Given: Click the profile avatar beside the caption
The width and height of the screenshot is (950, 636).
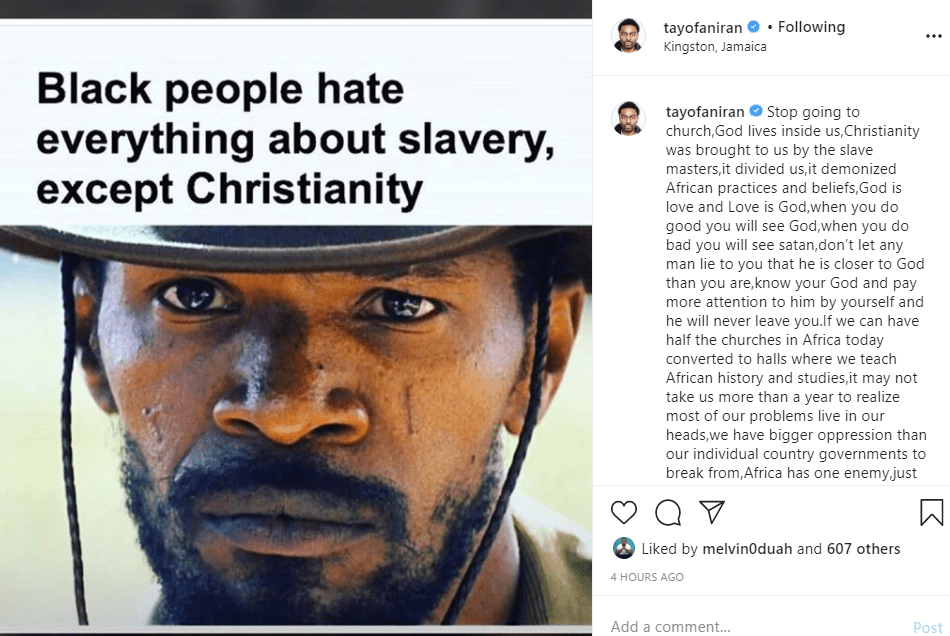Looking at the screenshot, I should 628,119.
